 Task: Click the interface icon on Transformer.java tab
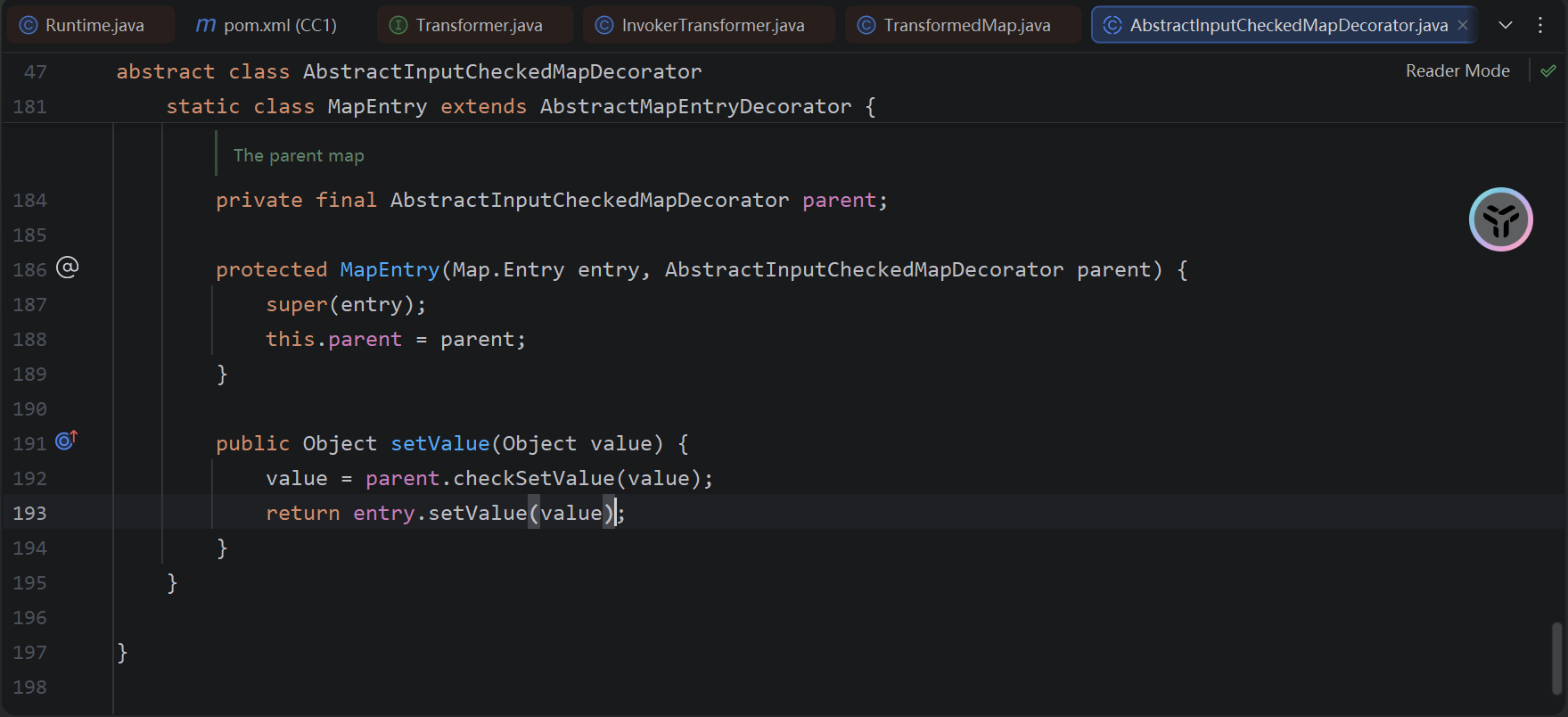pyautogui.click(x=399, y=25)
